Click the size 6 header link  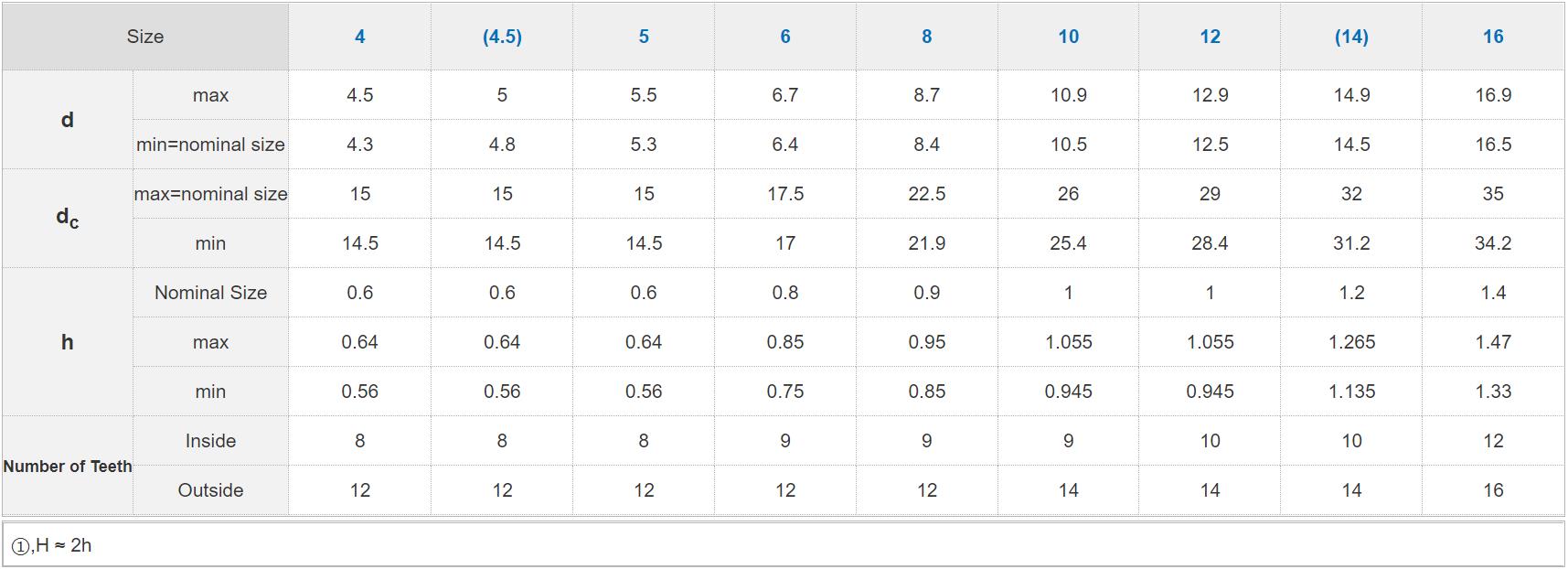(x=785, y=37)
